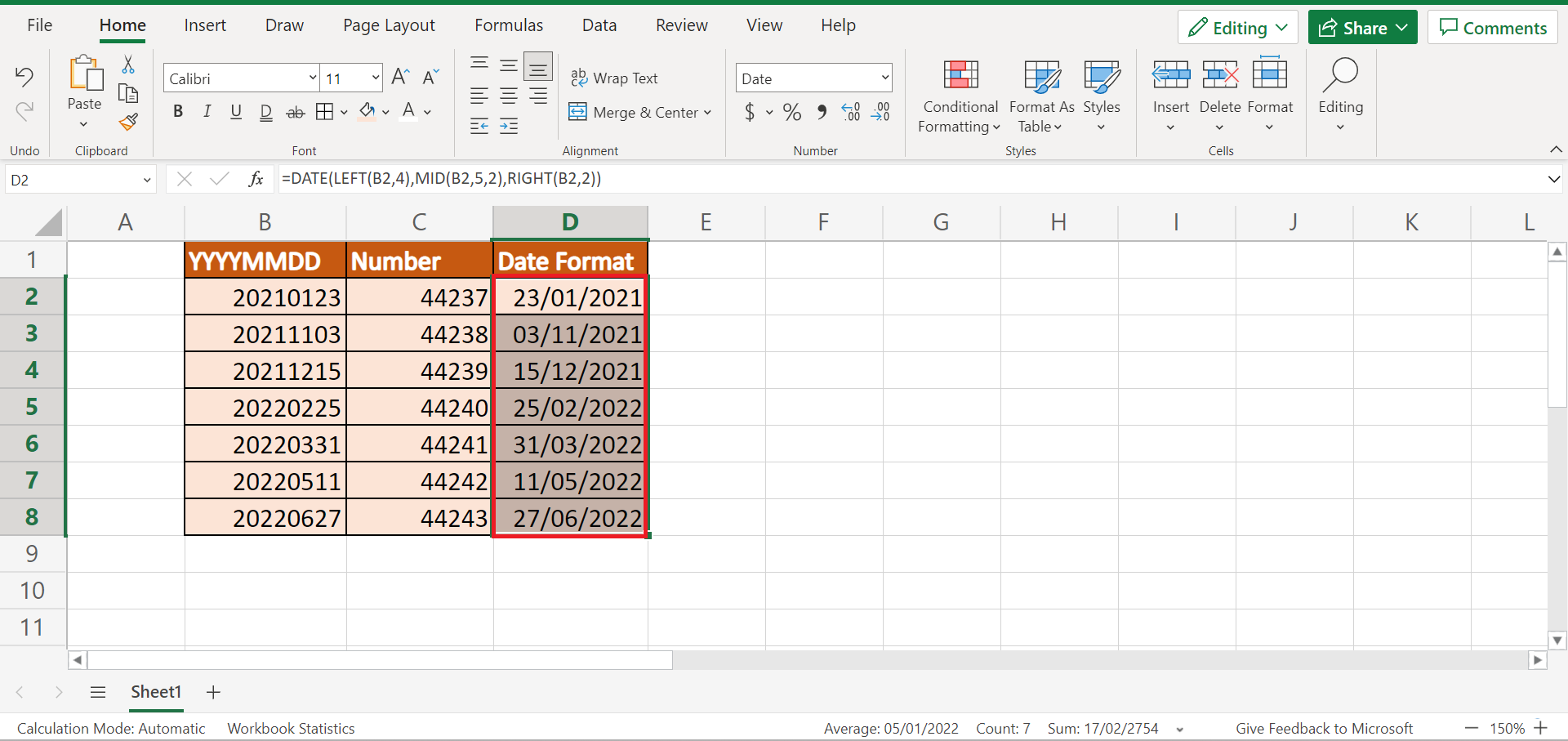Image resolution: width=1568 pixels, height=741 pixels.
Task: Click the Borders grid icon
Action: (x=324, y=112)
